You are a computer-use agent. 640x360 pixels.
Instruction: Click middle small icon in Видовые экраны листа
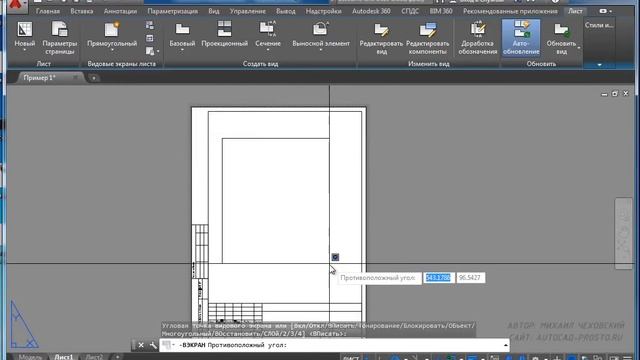pyautogui.click(x=150, y=38)
